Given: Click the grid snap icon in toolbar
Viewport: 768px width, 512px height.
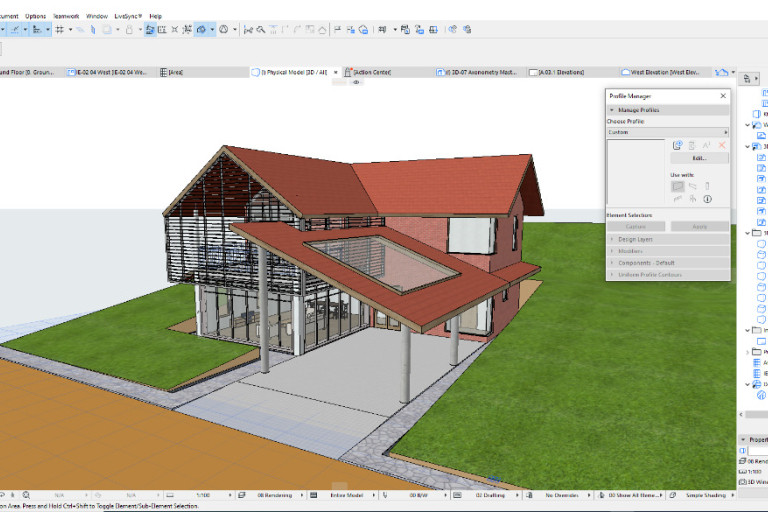Looking at the screenshot, I should [x=60, y=30].
